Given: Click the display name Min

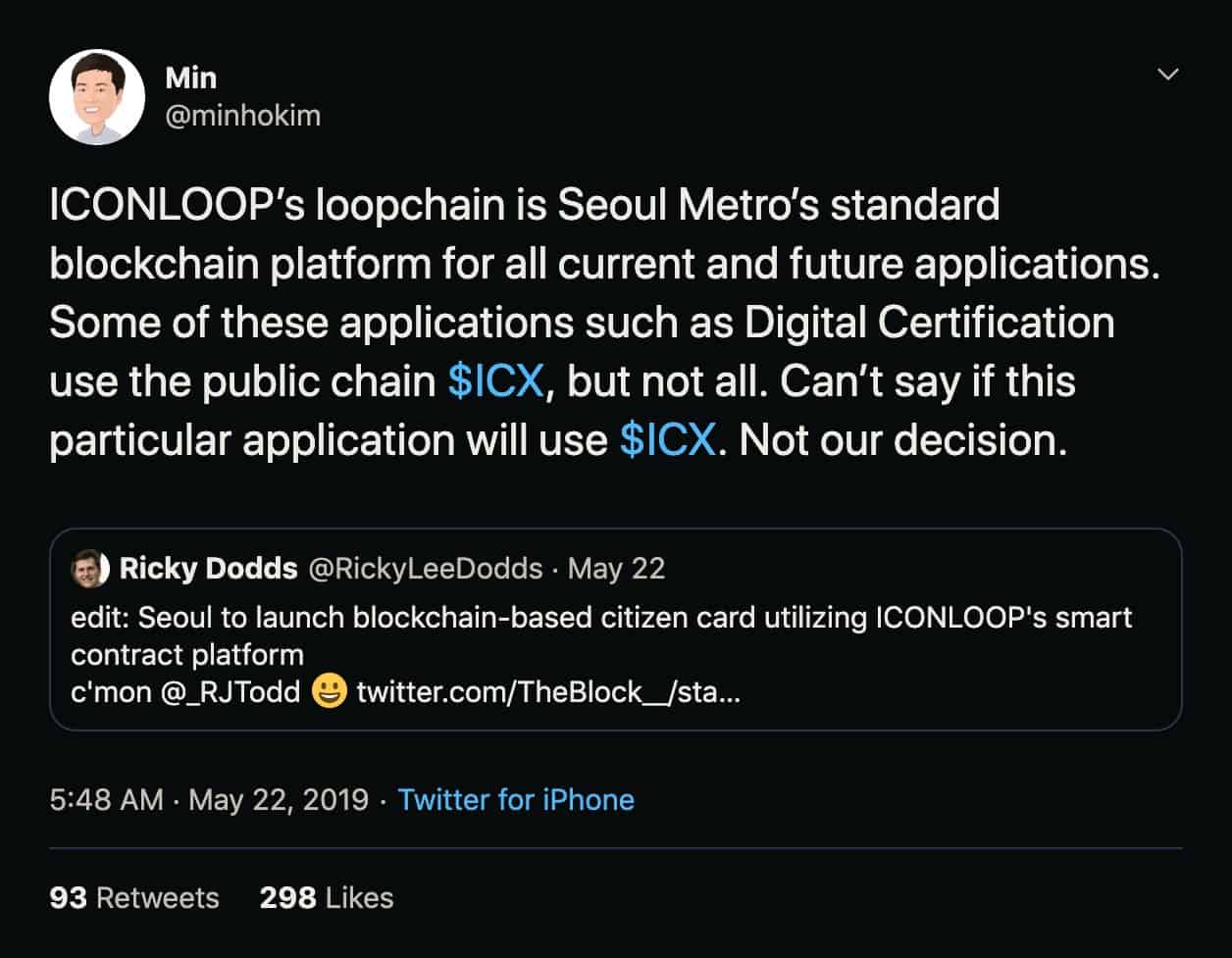Looking at the screenshot, I should click(x=190, y=78).
